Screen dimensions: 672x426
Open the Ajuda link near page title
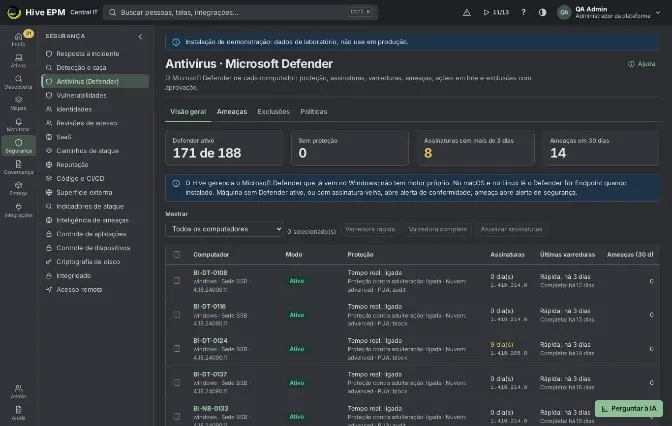[x=642, y=64]
